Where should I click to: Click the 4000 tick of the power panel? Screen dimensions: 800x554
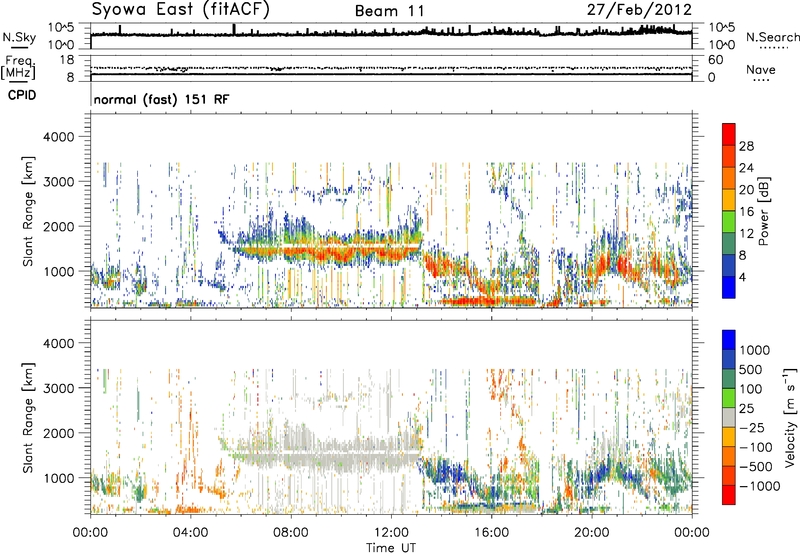pos(58,137)
